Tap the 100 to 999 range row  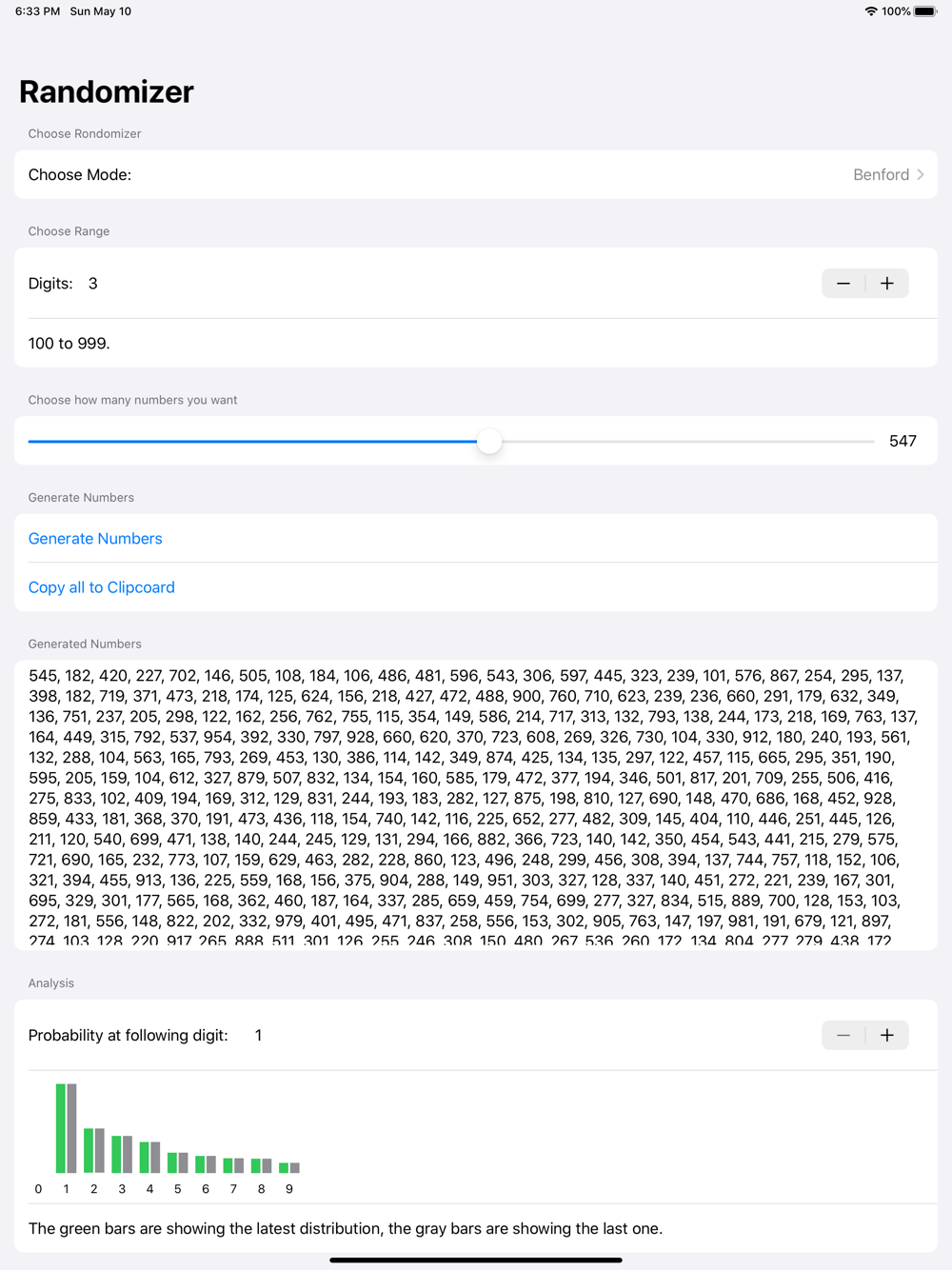click(x=476, y=344)
